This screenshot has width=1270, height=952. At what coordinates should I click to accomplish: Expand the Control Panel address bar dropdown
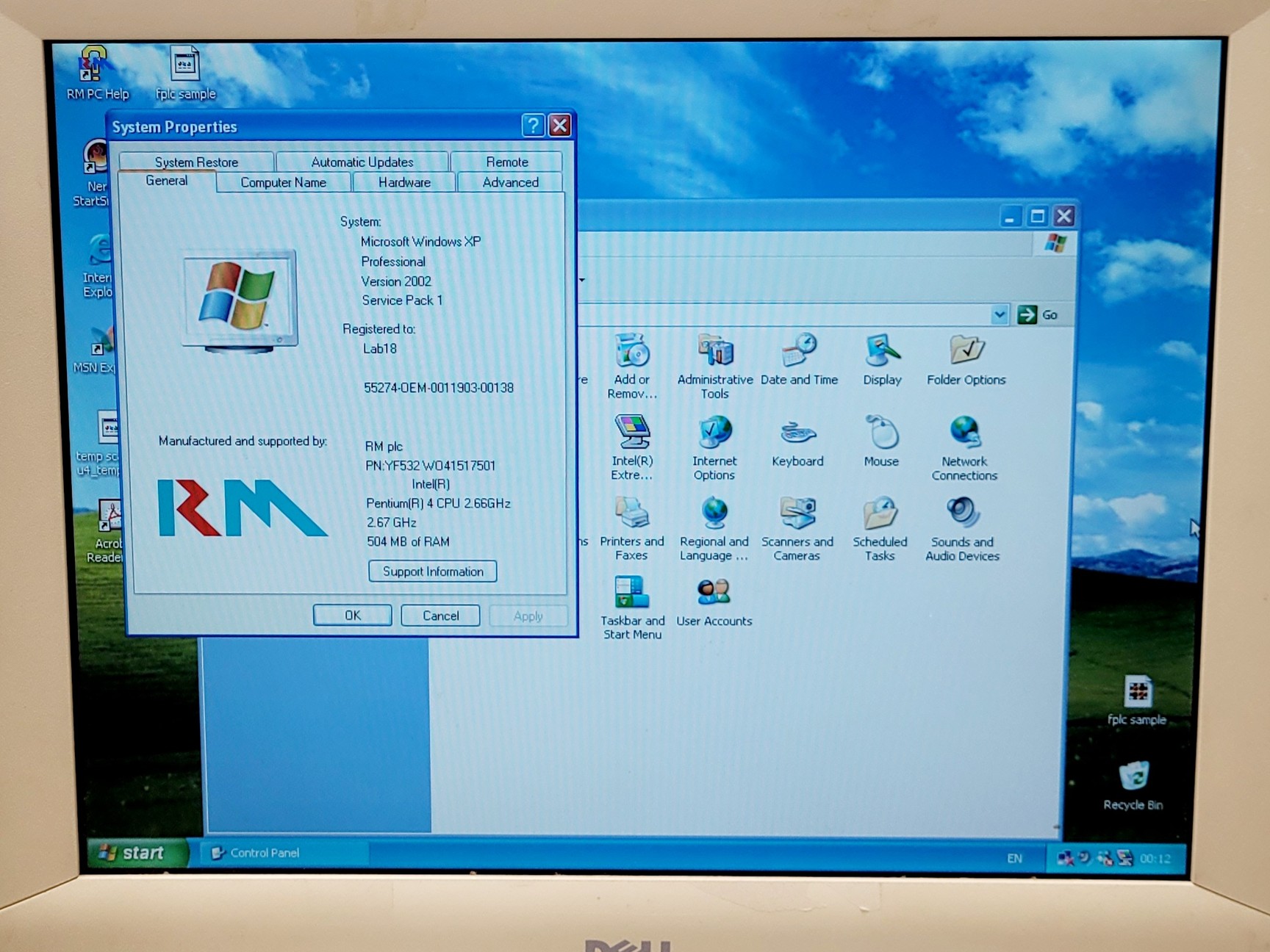(1000, 314)
